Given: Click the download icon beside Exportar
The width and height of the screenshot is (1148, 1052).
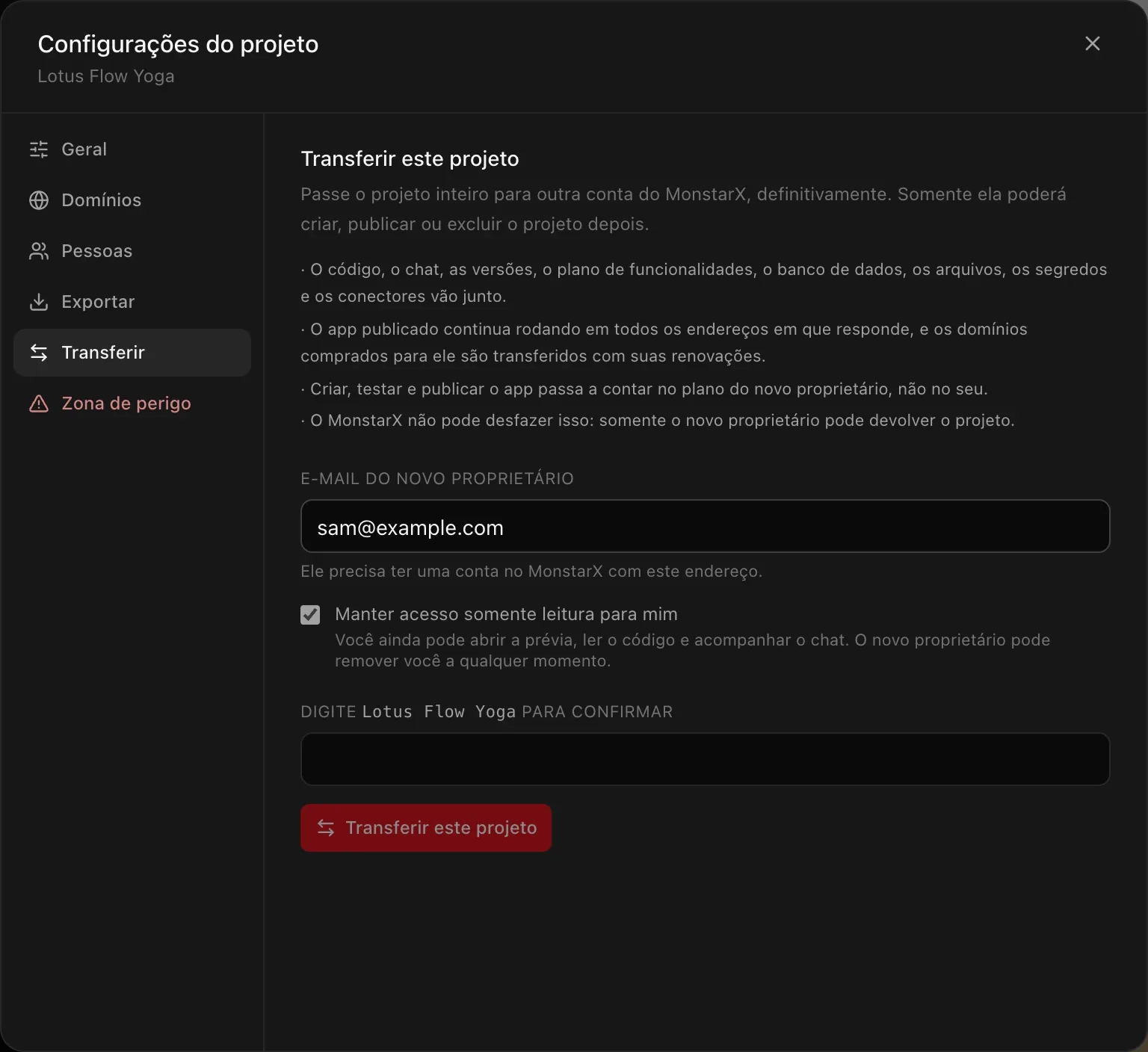Looking at the screenshot, I should coord(39,302).
